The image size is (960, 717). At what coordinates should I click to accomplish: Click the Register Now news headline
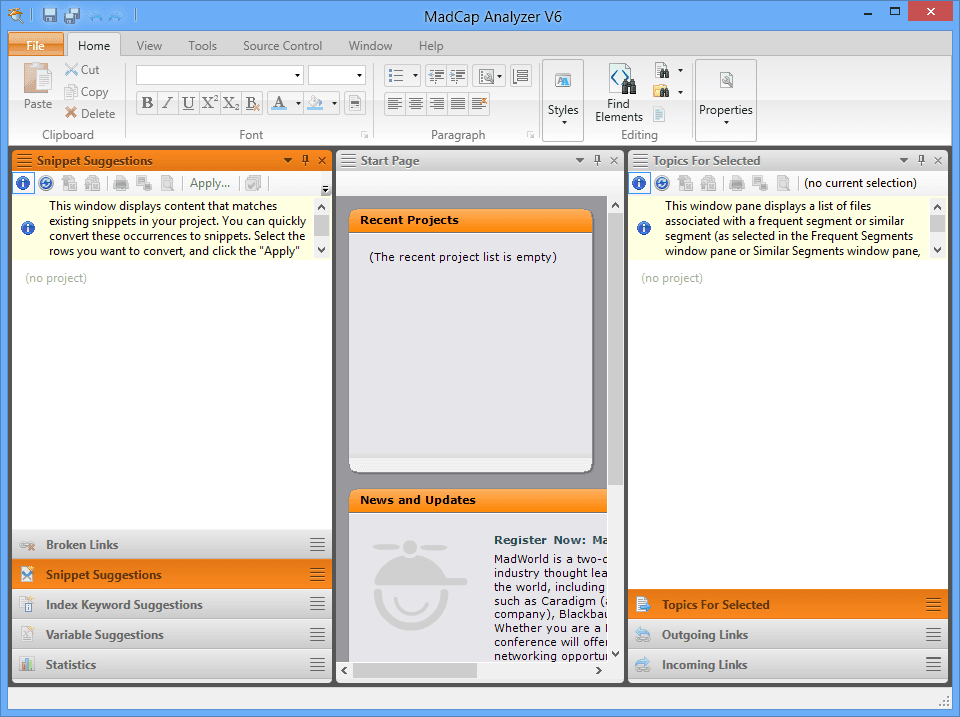550,540
